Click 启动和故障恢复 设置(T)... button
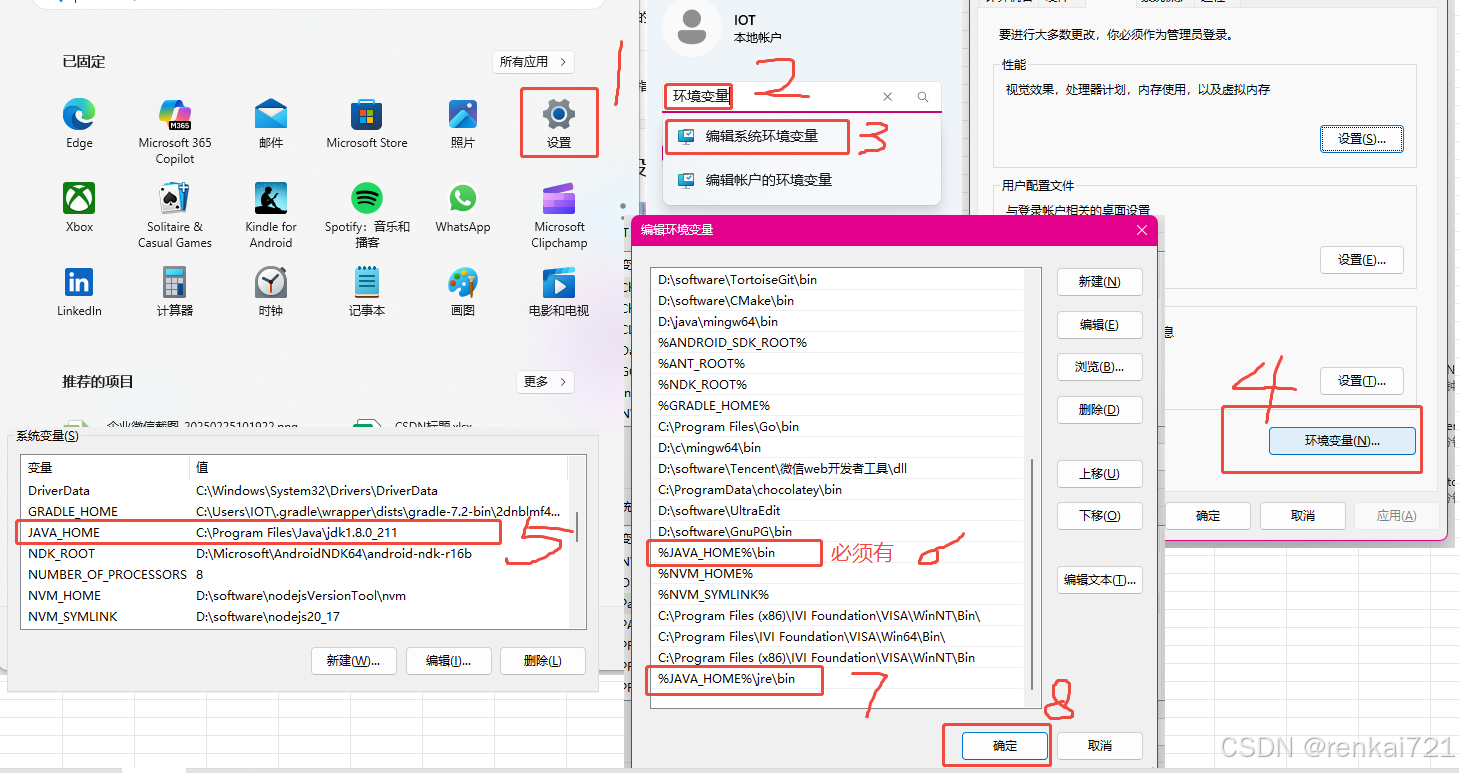The width and height of the screenshot is (1459, 773). (1362, 381)
